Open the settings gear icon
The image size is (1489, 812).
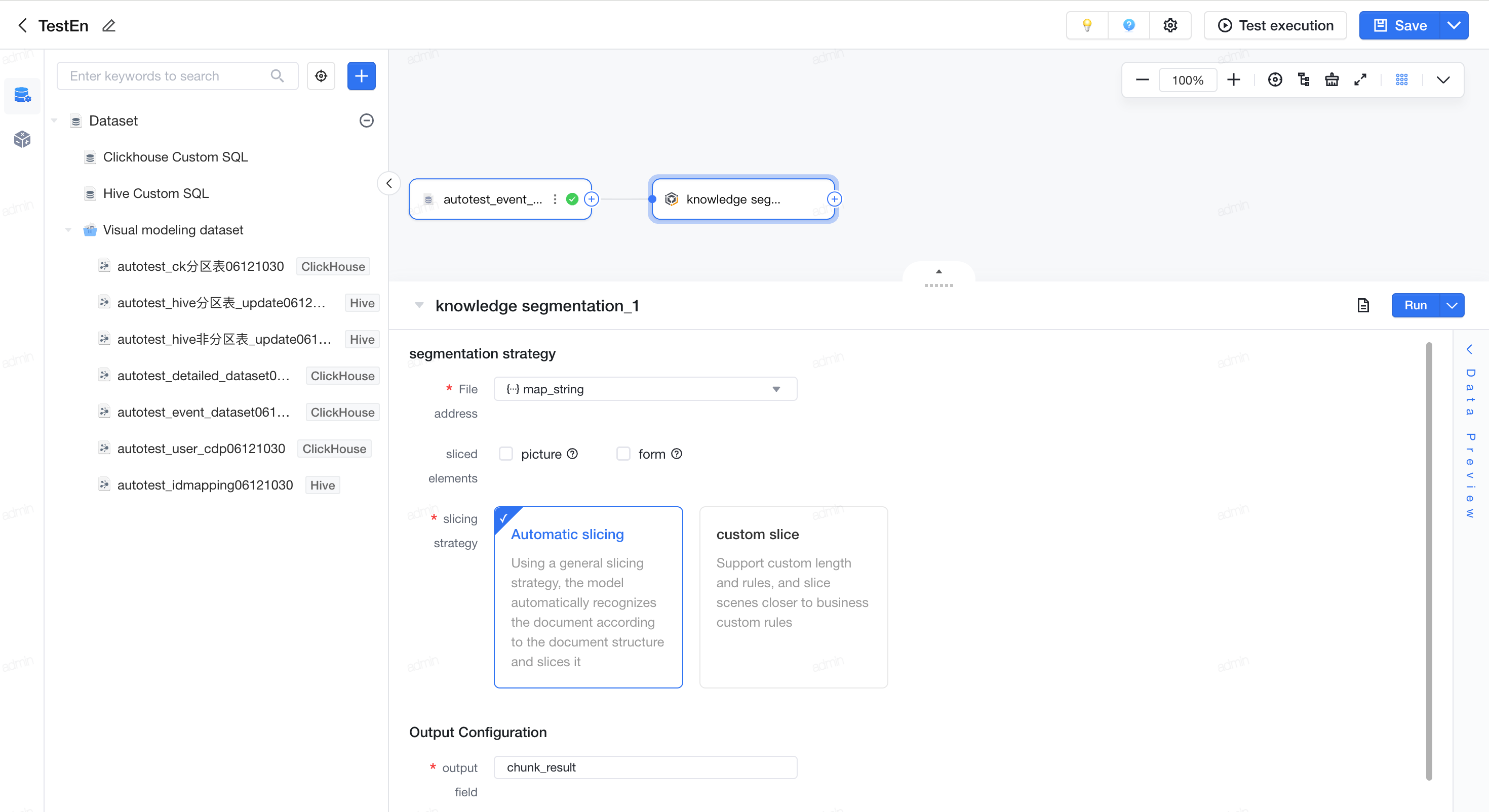[x=1170, y=25]
